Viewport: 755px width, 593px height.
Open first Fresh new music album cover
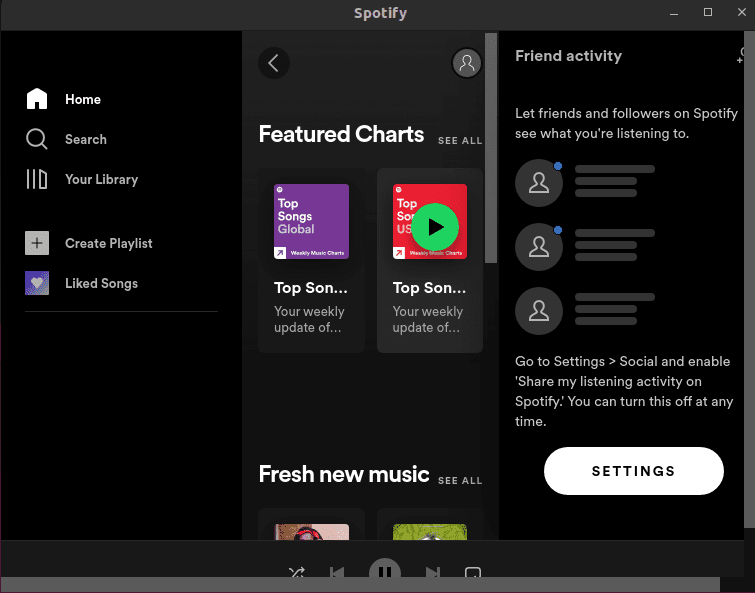click(312, 532)
